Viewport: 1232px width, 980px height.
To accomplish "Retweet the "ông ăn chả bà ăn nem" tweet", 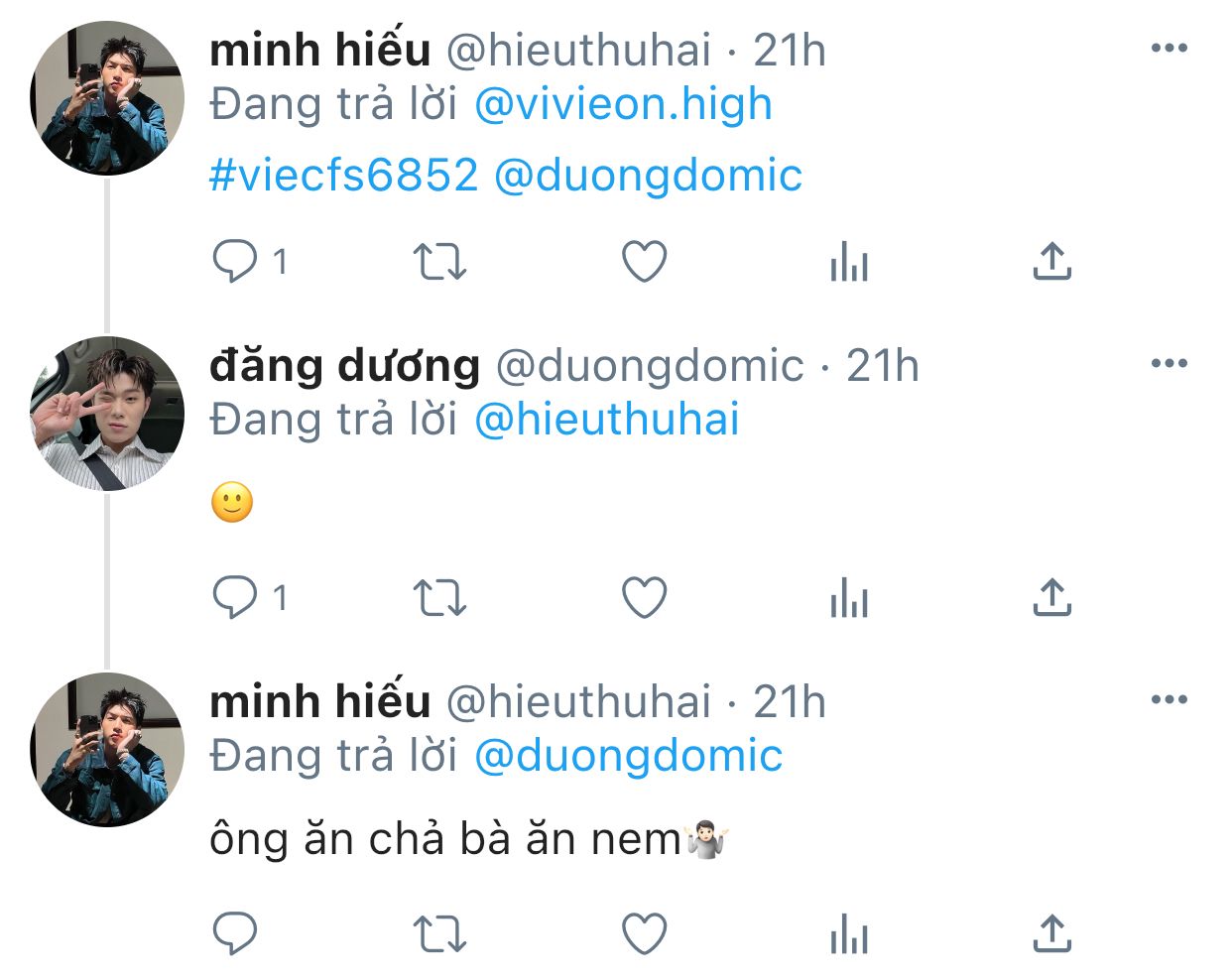I will (439, 934).
